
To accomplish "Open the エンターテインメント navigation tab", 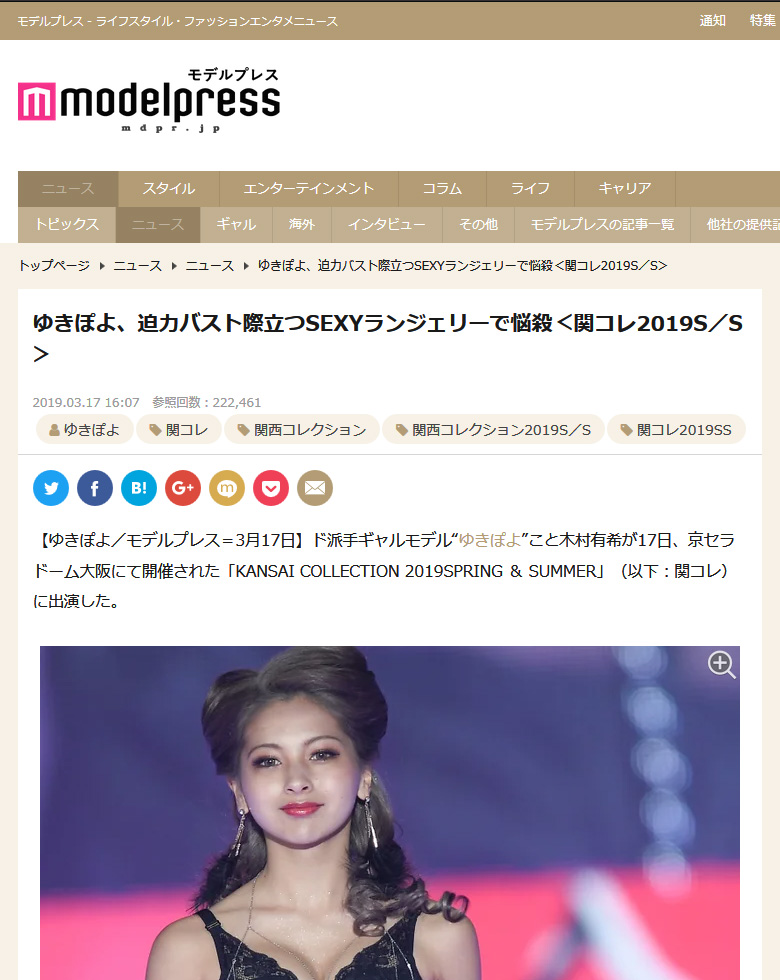I will [x=308, y=188].
